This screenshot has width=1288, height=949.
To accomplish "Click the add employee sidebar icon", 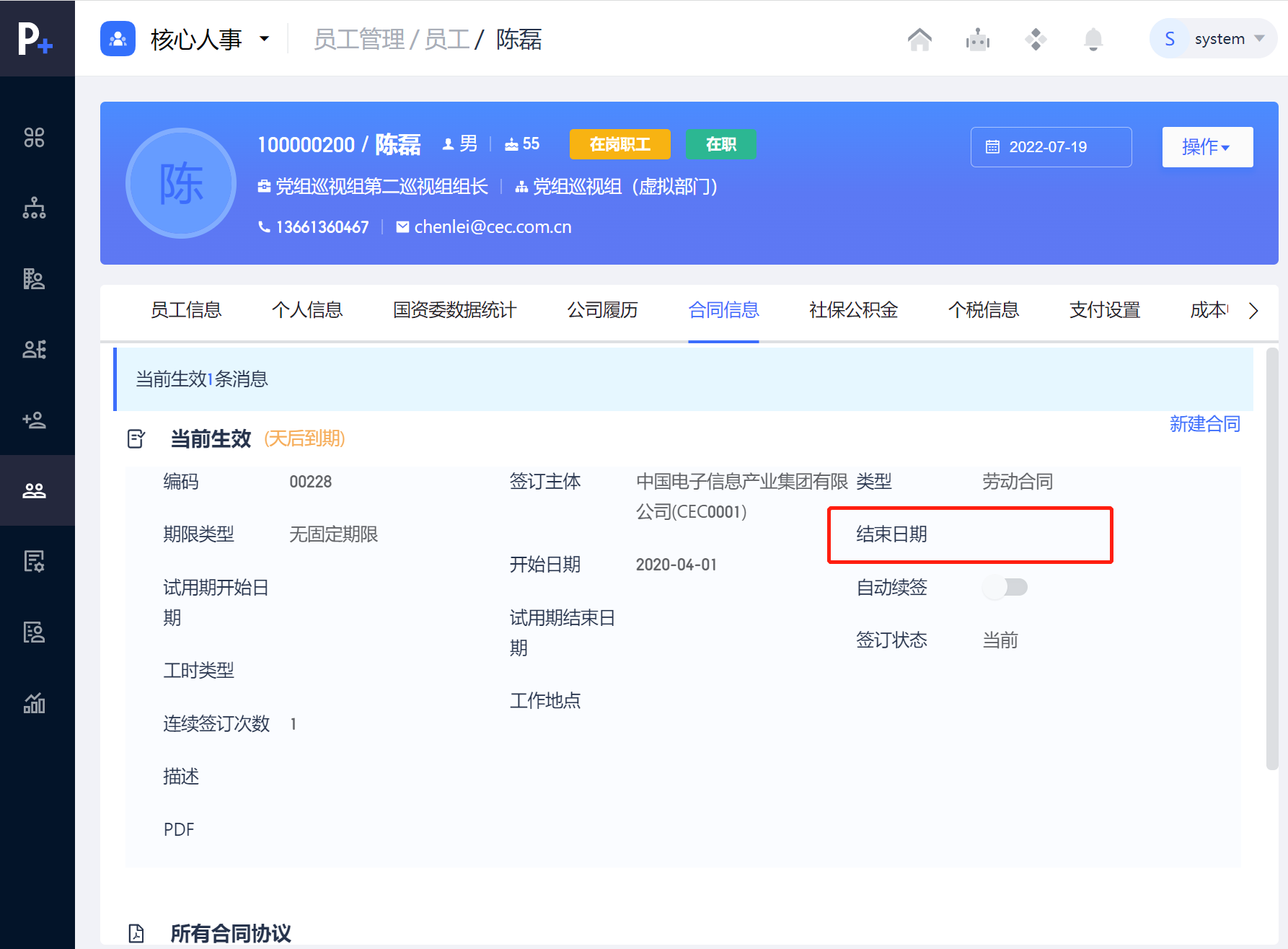I will pyautogui.click(x=34, y=420).
